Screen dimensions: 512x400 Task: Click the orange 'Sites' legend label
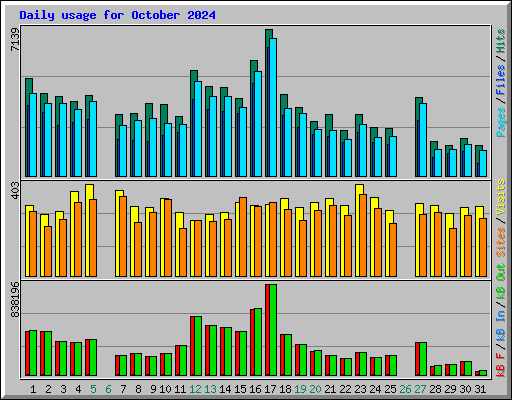(500, 242)
